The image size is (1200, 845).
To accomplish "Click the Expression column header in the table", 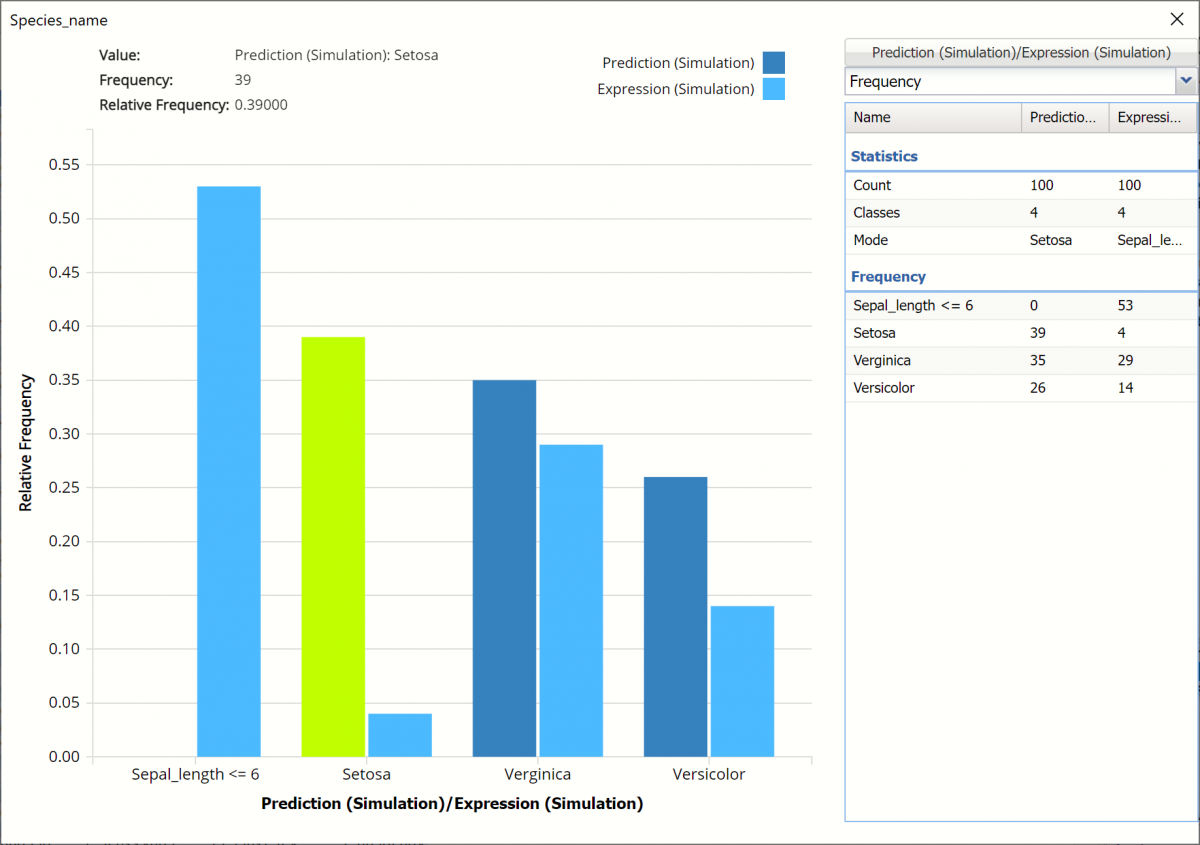I will coord(1151,117).
